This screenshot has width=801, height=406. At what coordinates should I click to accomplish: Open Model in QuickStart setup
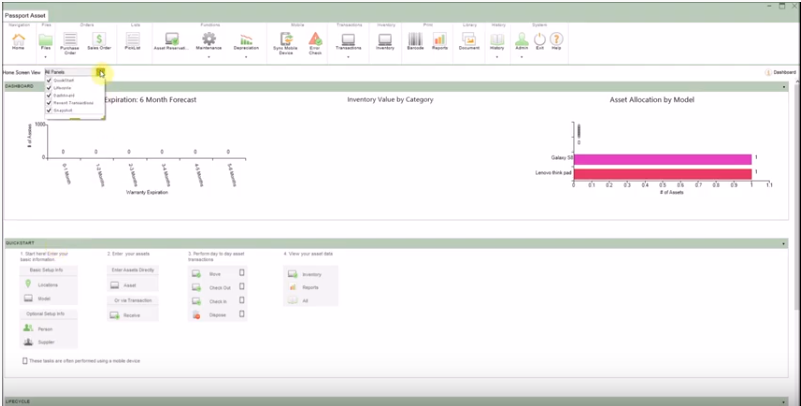click(37, 298)
